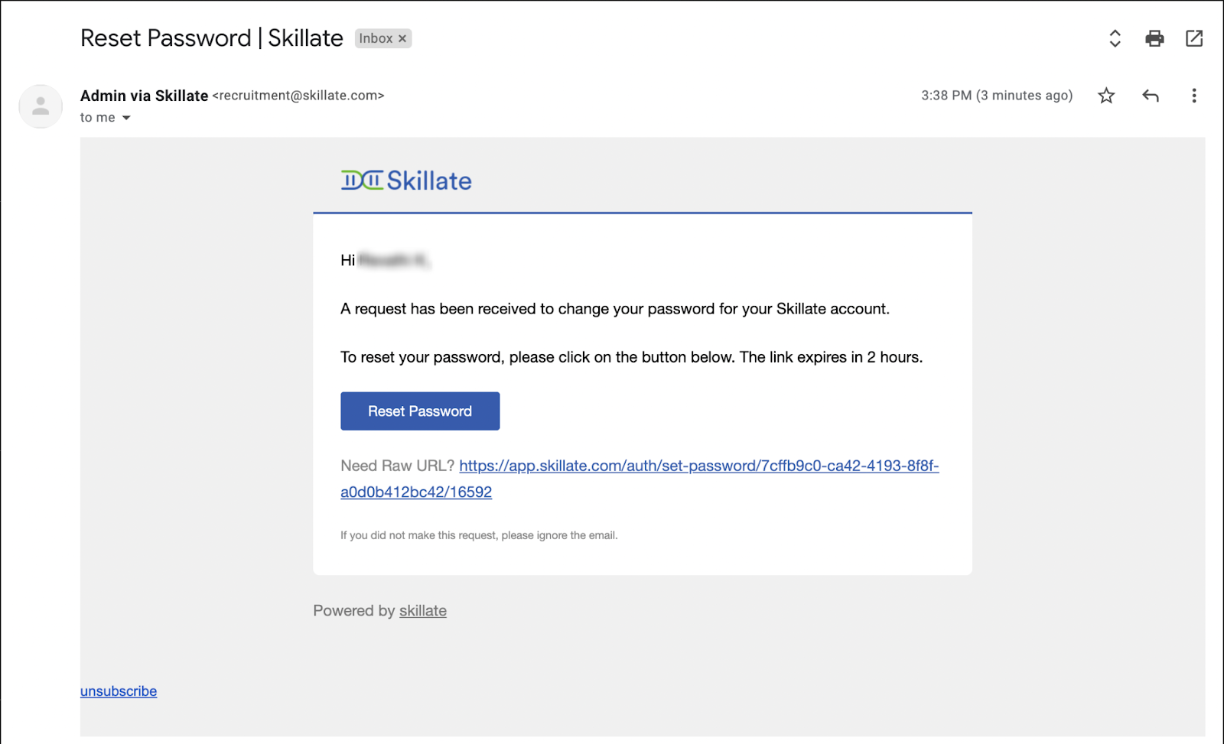Click the 'If you did not make this request' note
Viewport: 1224px width, 744px height.
(479, 536)
